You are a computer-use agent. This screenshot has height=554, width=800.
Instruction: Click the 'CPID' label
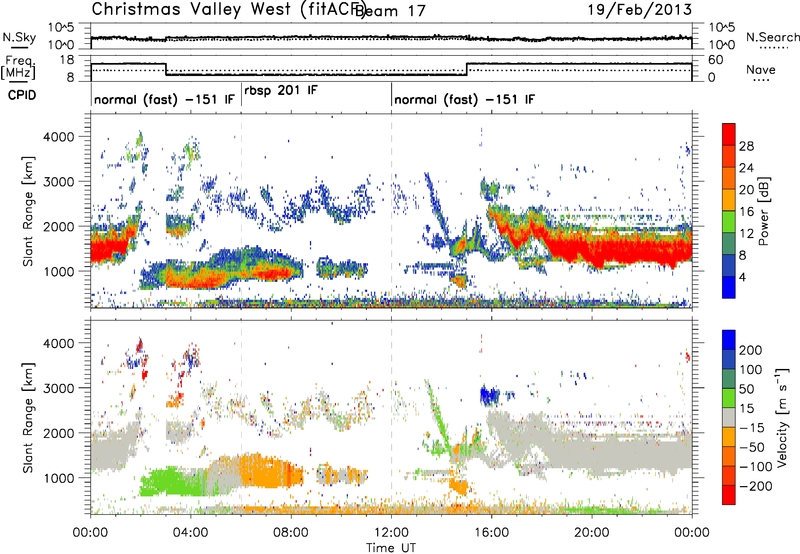pyautogui.click(x=22, y=95)
